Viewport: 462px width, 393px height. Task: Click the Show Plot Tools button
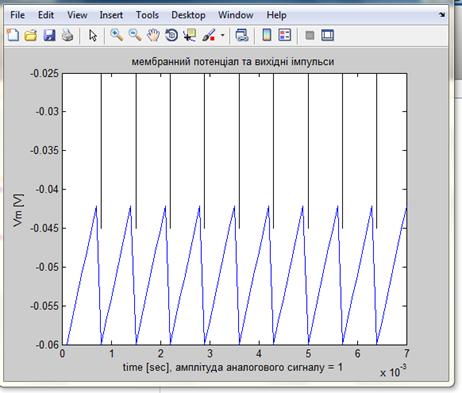pos(328,35)
